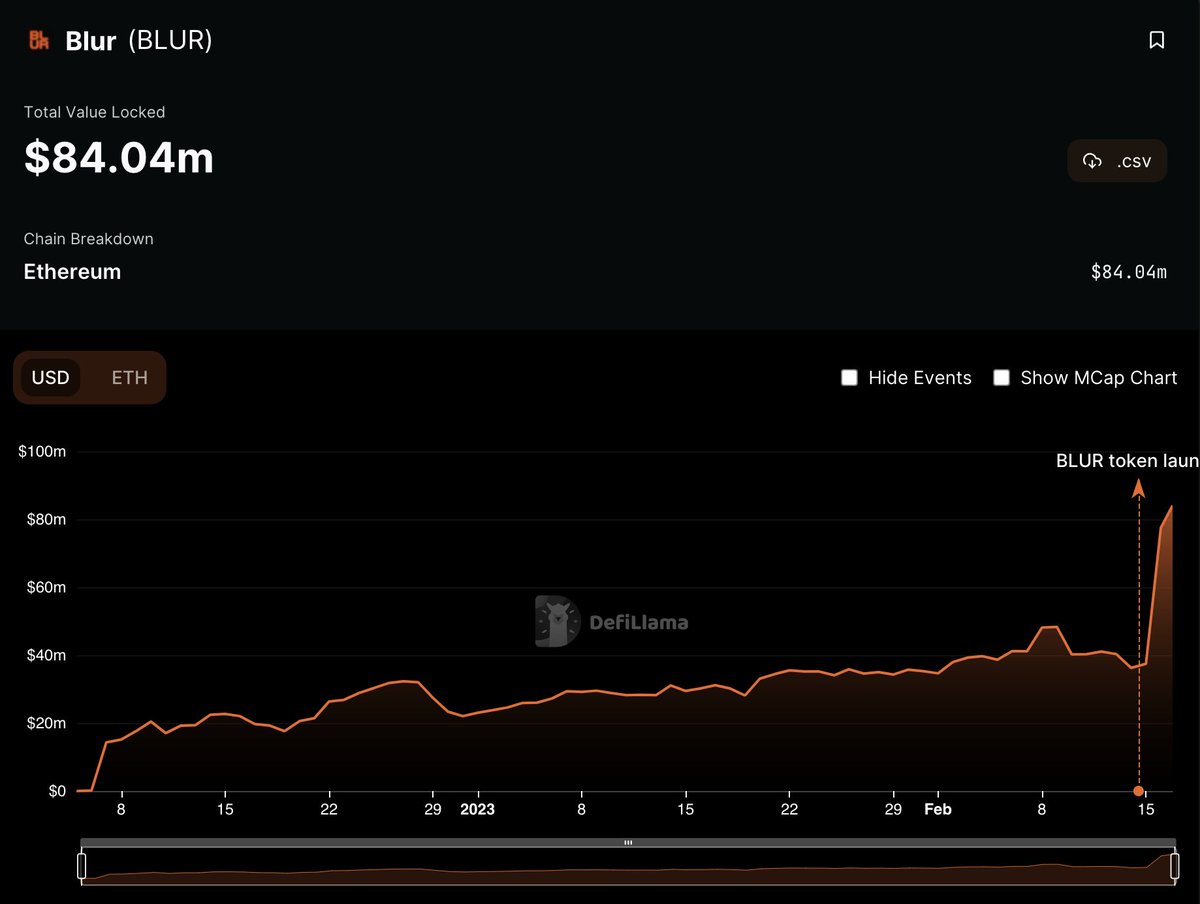
Task: Enable the Hide Events checkbox
Action: [850, 377]
